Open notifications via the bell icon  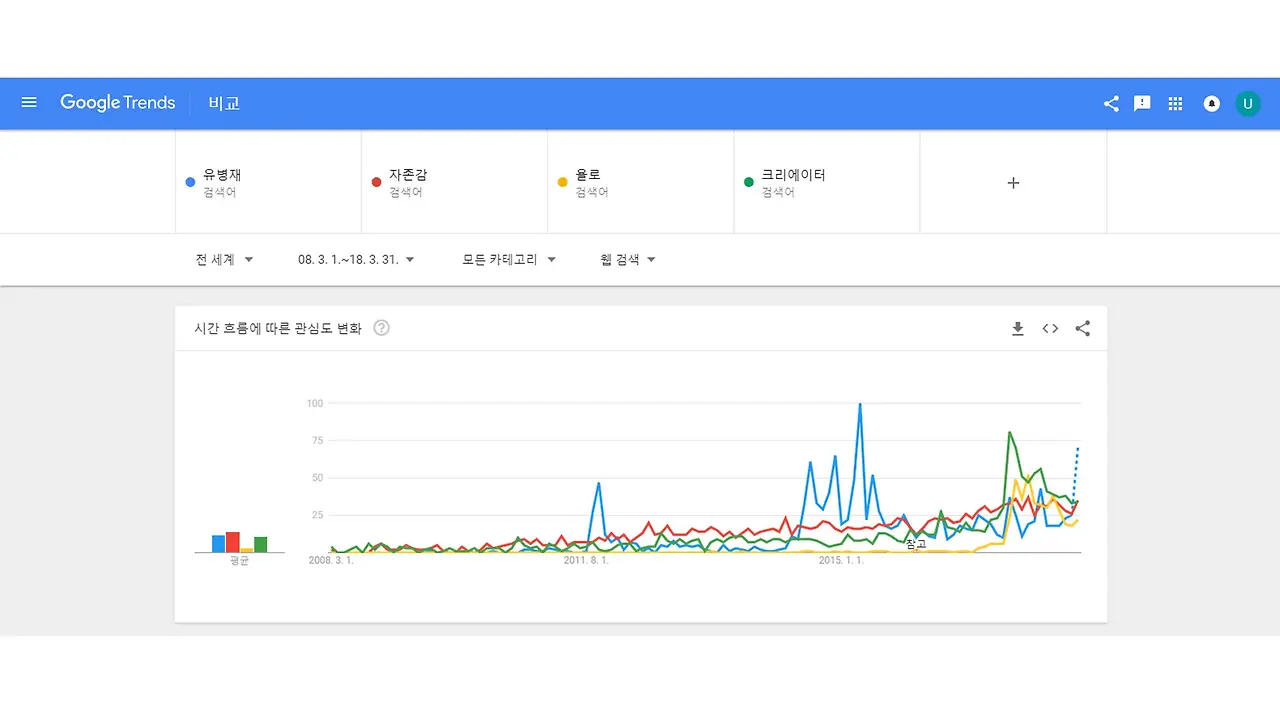click(1211, 103)
